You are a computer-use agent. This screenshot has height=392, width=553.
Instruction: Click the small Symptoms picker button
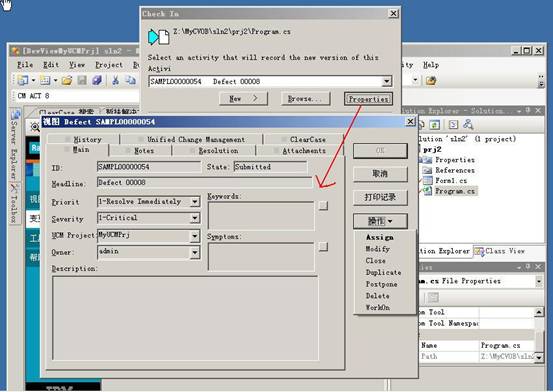coord(323,246)
